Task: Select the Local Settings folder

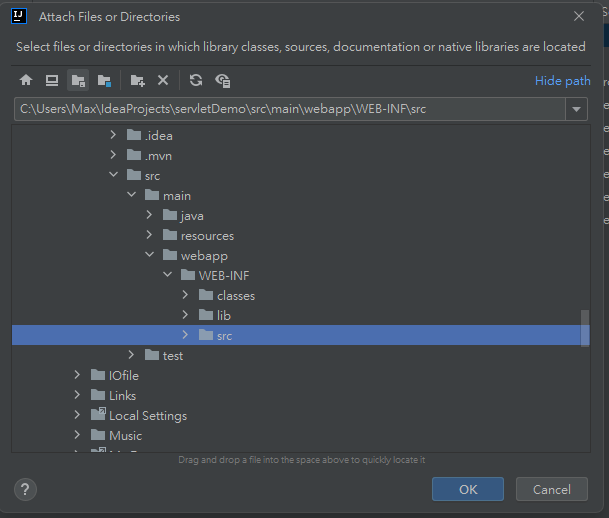Action: coord(139,415)
